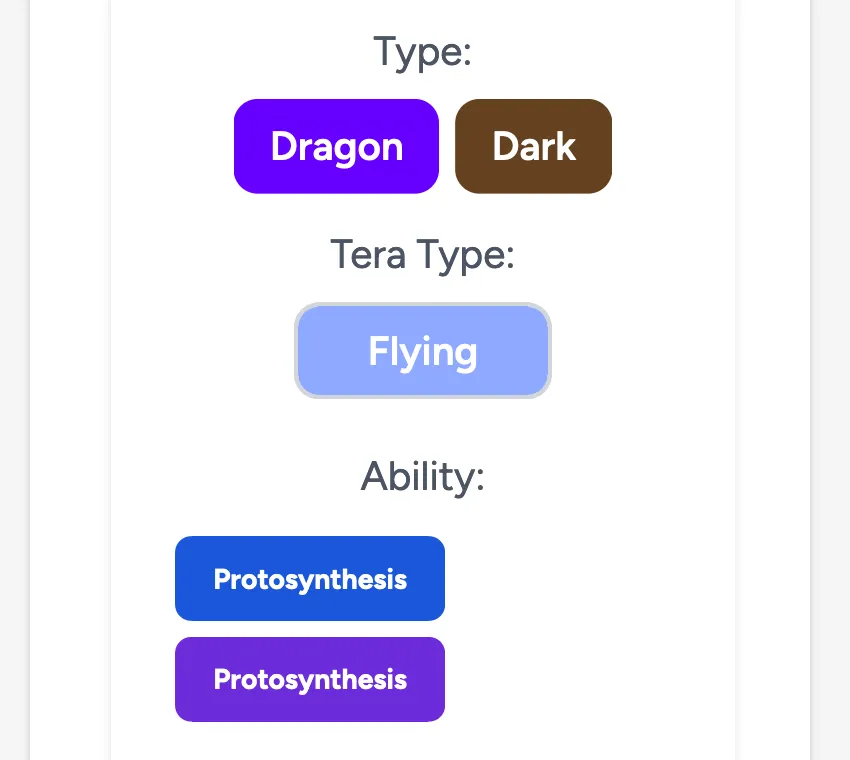Select the Type section heading
The height and width of the screenshot is (760, 850).
[x=422, y=52]
